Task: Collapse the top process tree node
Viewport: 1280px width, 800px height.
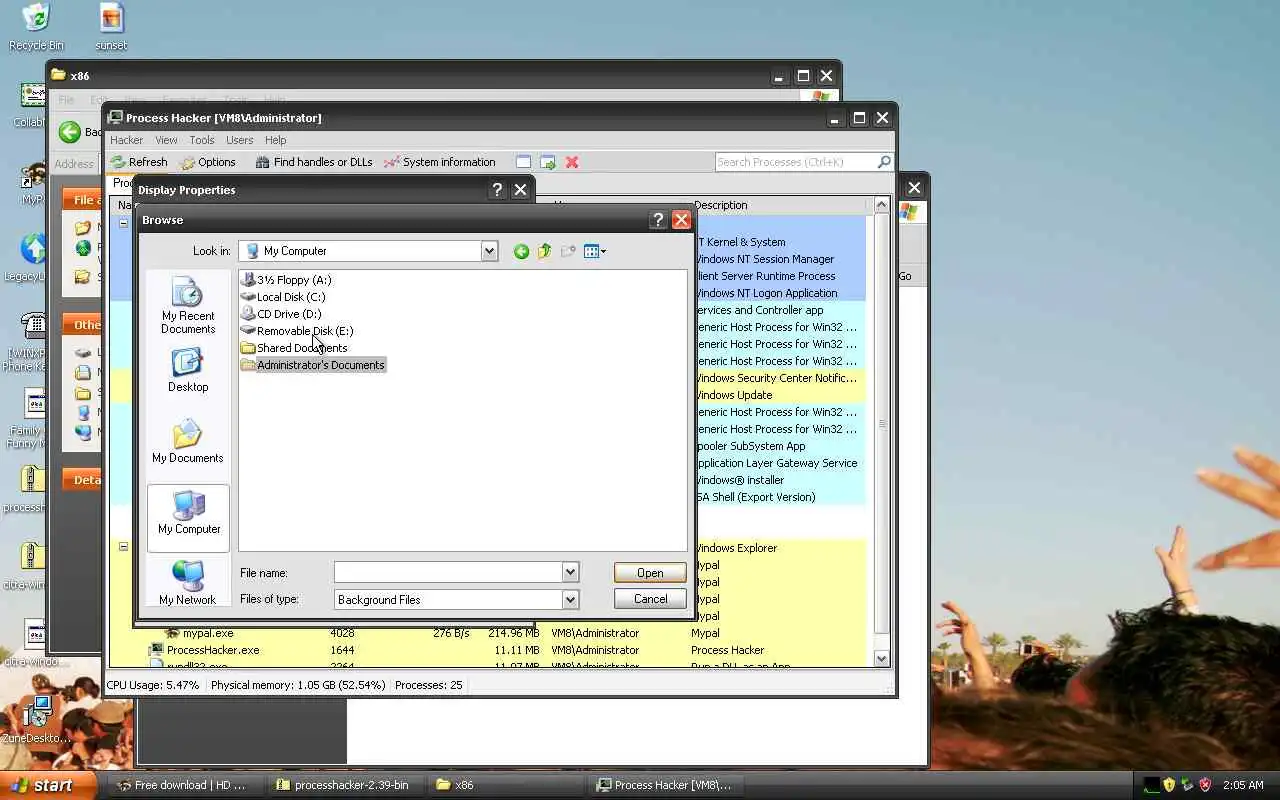Action: 124,224
